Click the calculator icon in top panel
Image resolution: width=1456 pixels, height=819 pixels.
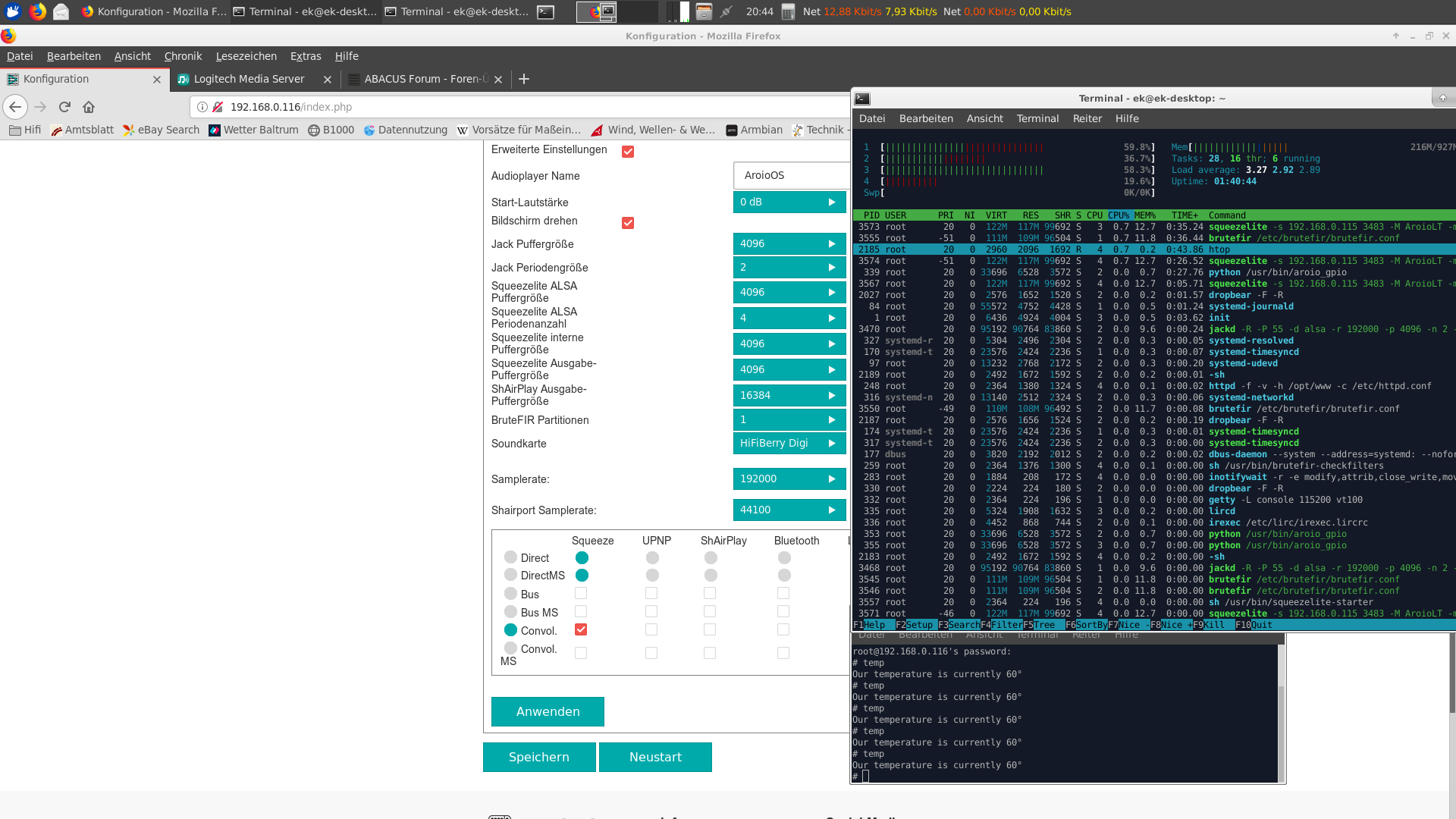[x=788, y=11]
